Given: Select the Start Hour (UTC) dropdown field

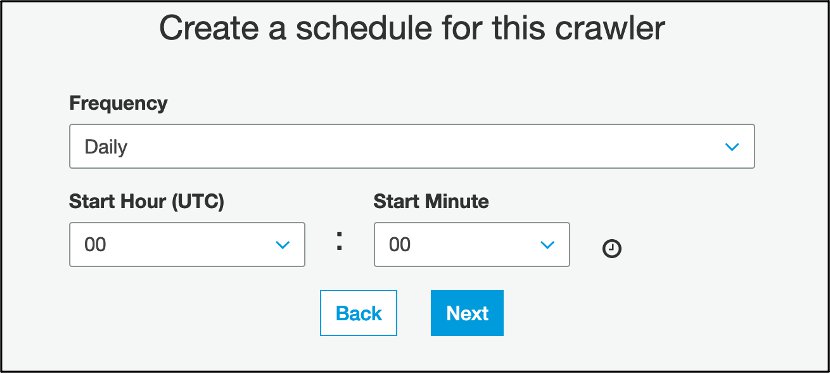Looking at the screenshot, I should coord(187,244).
